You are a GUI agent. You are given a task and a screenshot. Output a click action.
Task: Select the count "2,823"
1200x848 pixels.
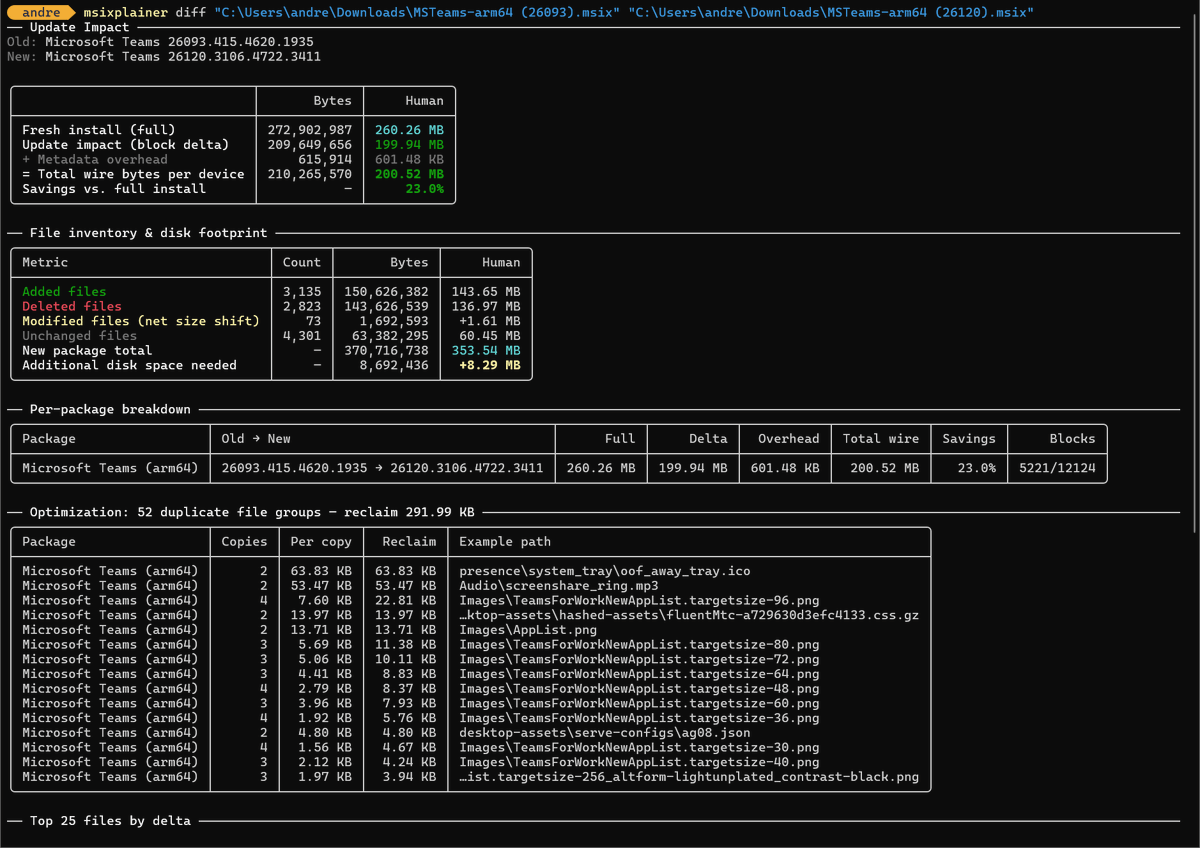tap(302, 306)
